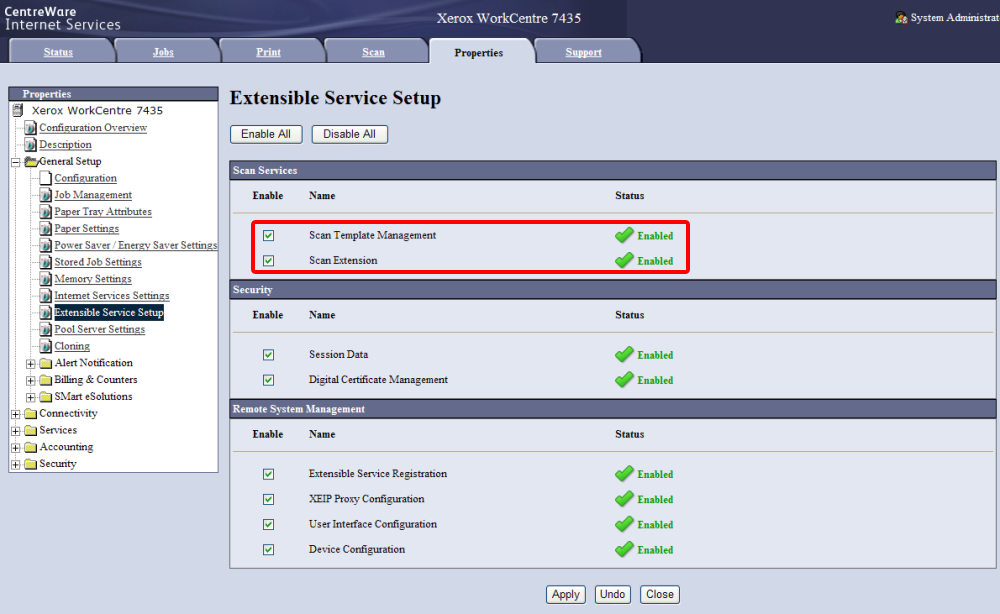Open the Support tab
The width and height of the screenshot is (1000, 614).
click(x=583, y=52)
